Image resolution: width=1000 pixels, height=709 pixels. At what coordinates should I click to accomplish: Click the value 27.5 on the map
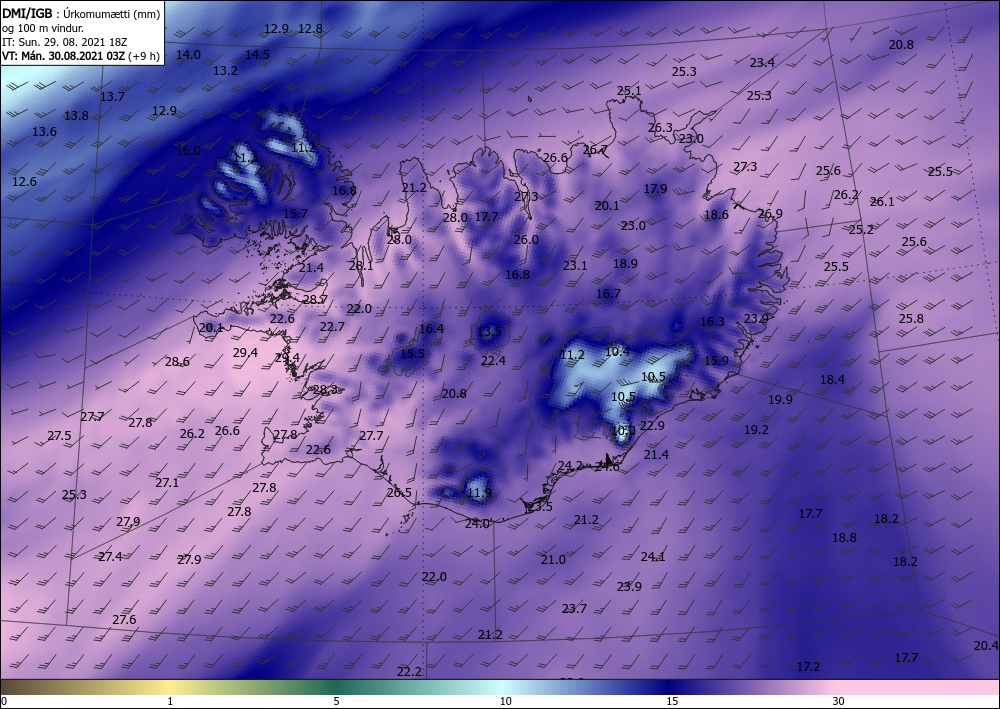(x=59, y=435)
